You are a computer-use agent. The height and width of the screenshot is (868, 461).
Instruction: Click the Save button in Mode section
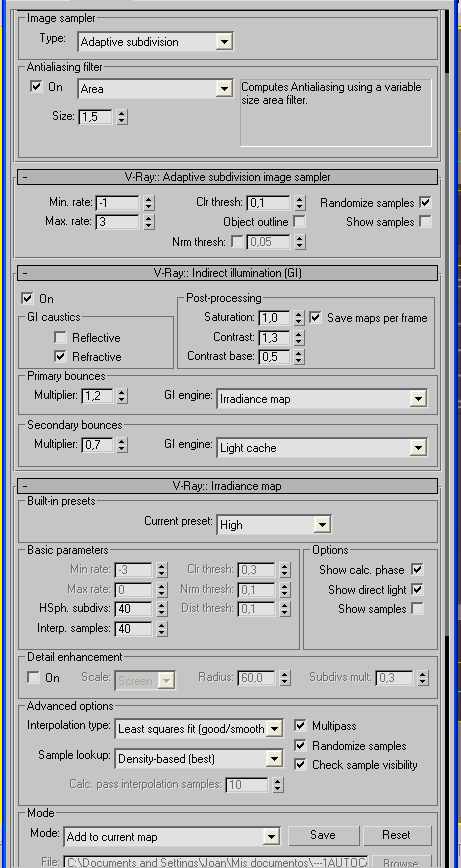tap(323, 835)
